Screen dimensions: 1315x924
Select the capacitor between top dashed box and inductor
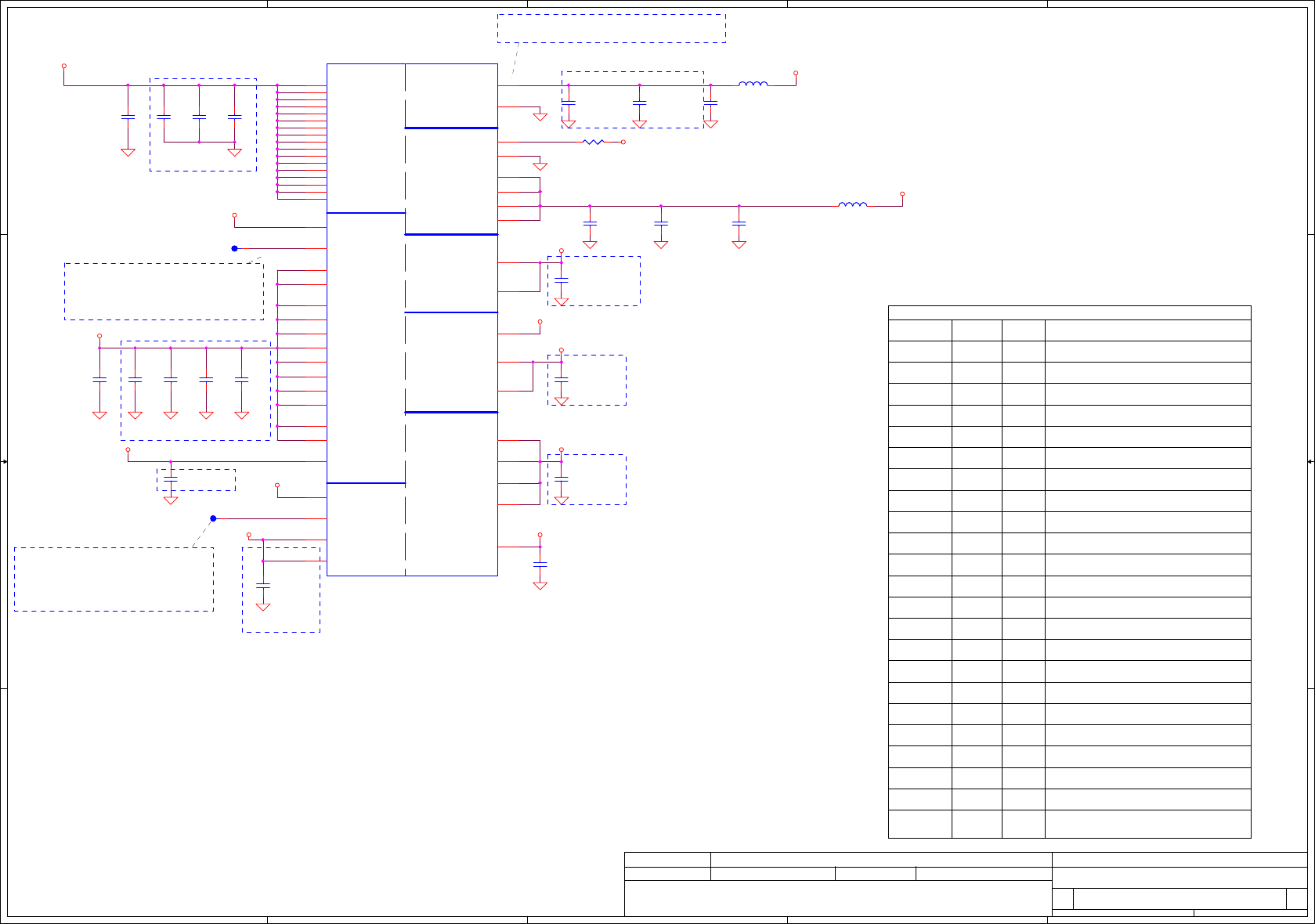(710, 103)
